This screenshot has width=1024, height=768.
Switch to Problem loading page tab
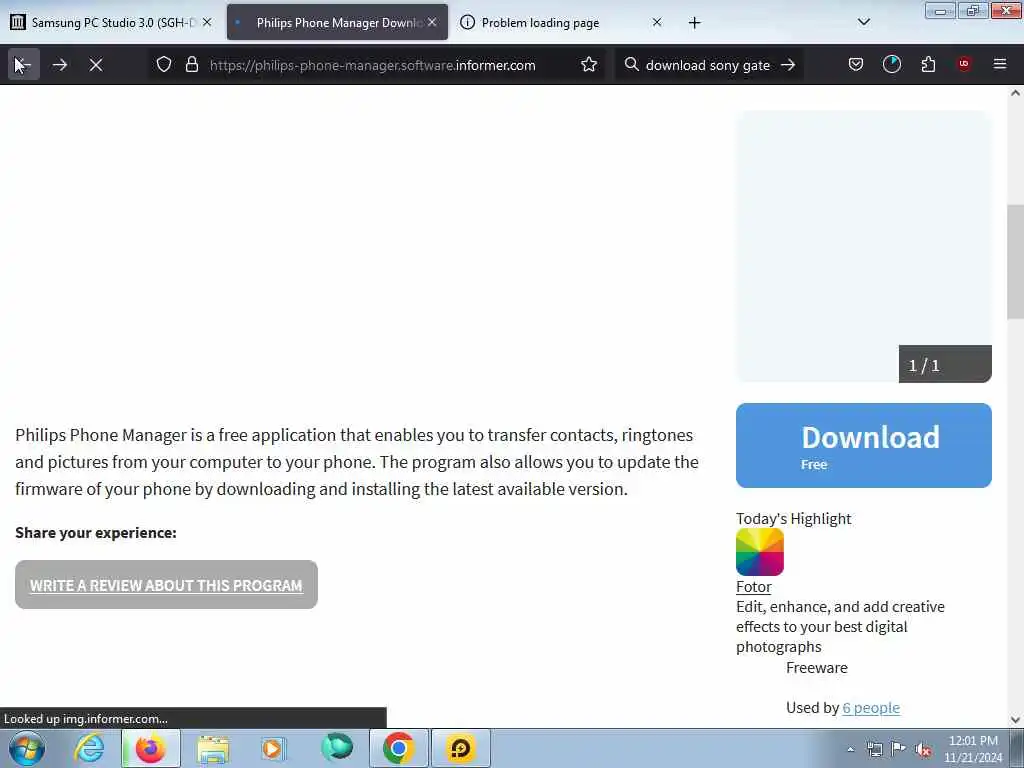point(562,23)
